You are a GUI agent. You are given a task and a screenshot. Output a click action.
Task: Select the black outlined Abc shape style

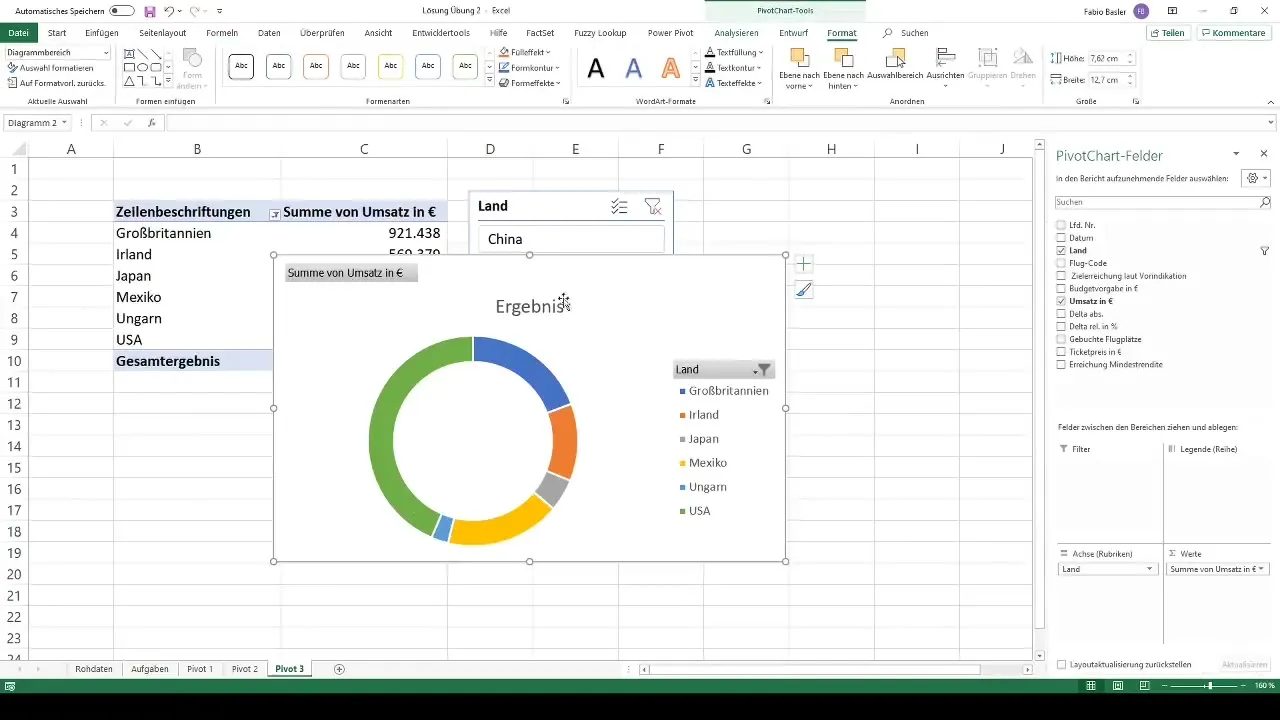tap(241, 67)
